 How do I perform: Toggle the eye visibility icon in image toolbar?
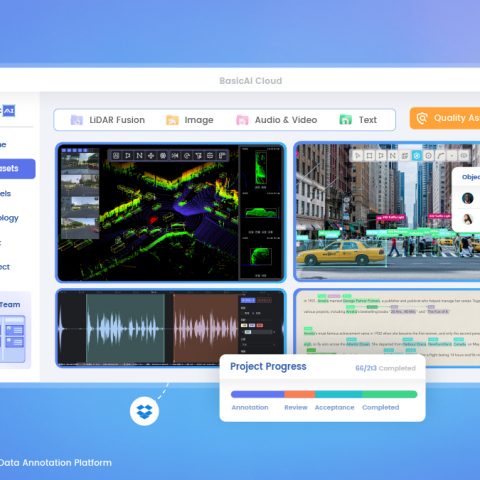point(464,156)
